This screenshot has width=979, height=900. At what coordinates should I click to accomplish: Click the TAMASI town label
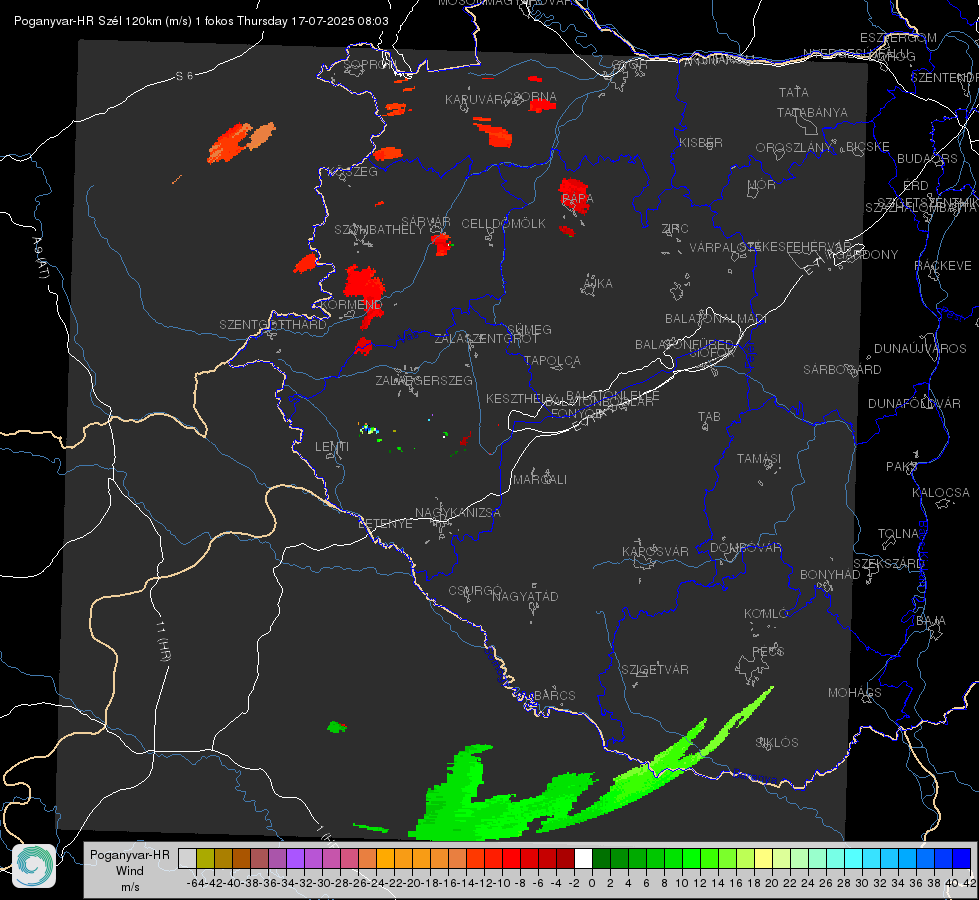pyautogui.click(x=759, y=458)
